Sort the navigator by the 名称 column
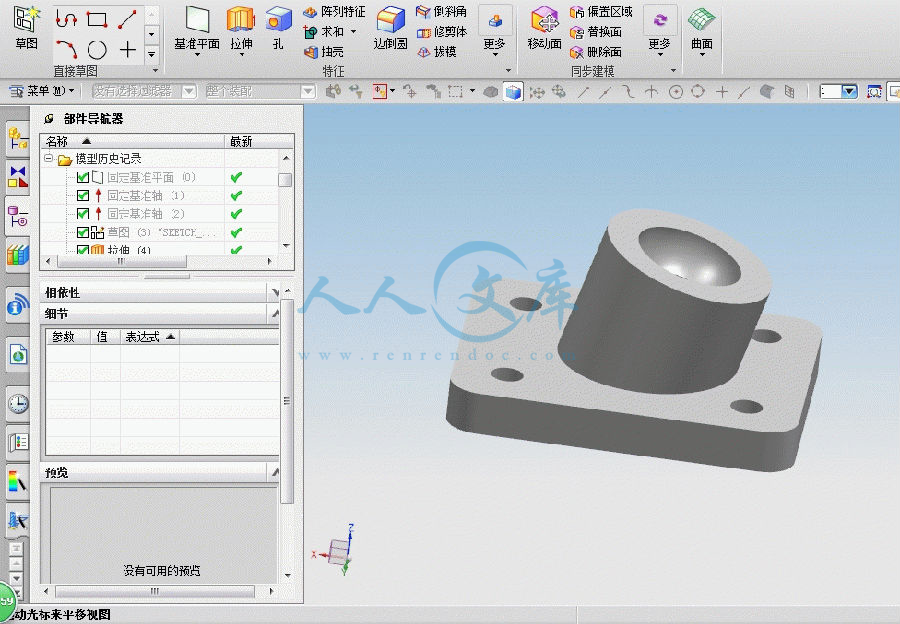900x624 pixels. pyautogui.click(x=132, y=141)
